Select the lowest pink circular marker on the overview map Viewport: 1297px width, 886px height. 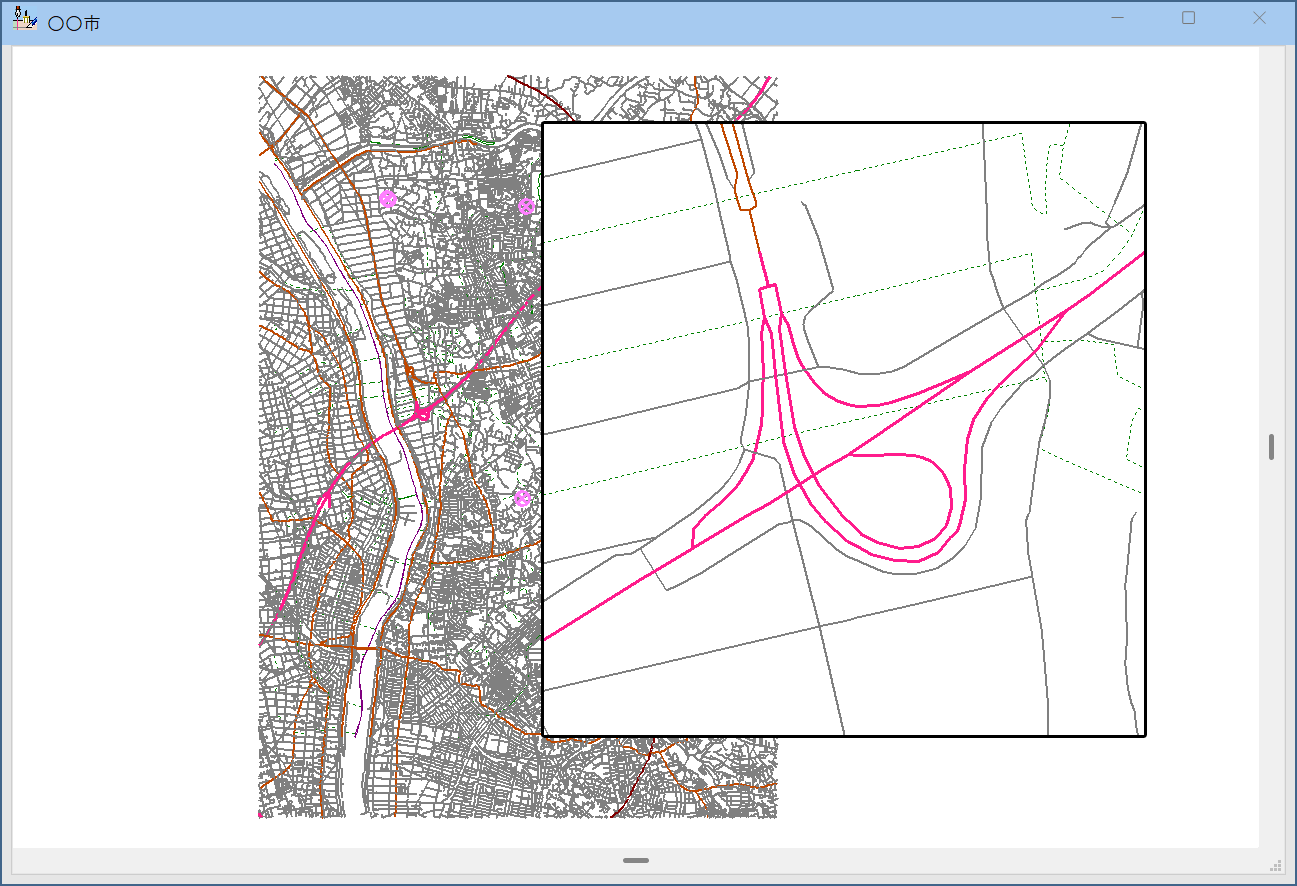pyautogui.click(x=522, y=497)
